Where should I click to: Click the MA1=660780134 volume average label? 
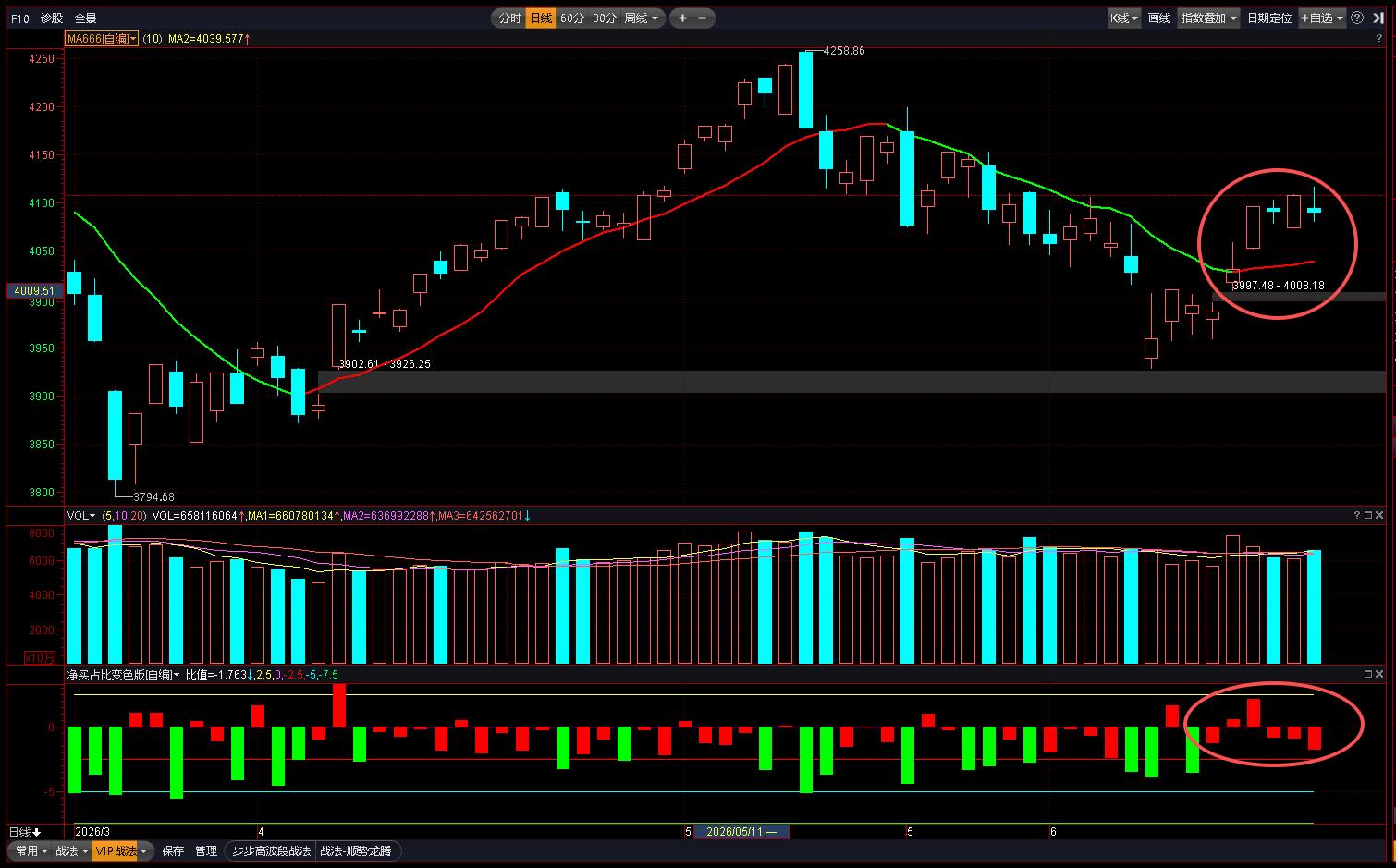294,515
